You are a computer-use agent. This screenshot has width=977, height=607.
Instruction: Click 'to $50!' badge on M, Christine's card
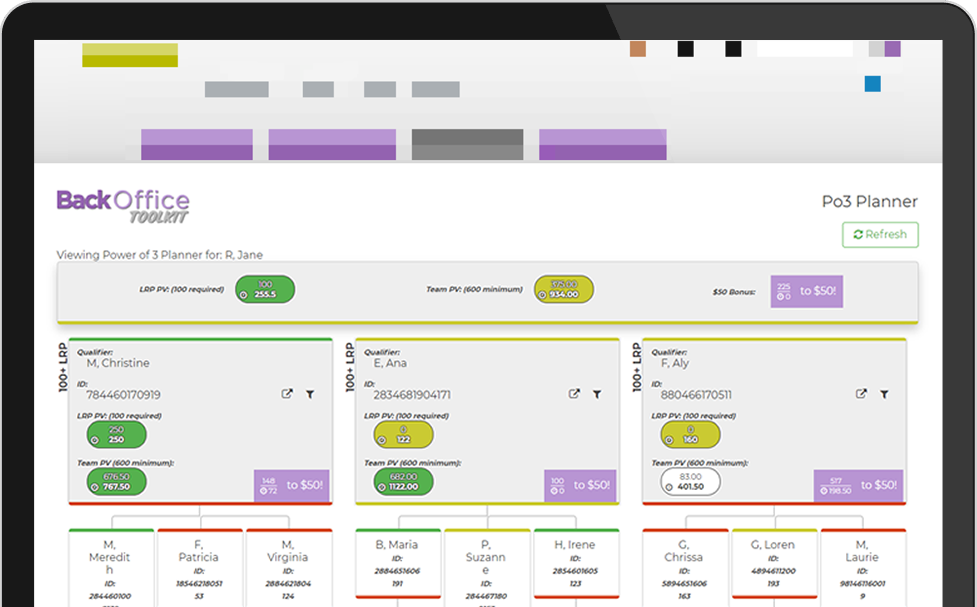tap(291, 485)
